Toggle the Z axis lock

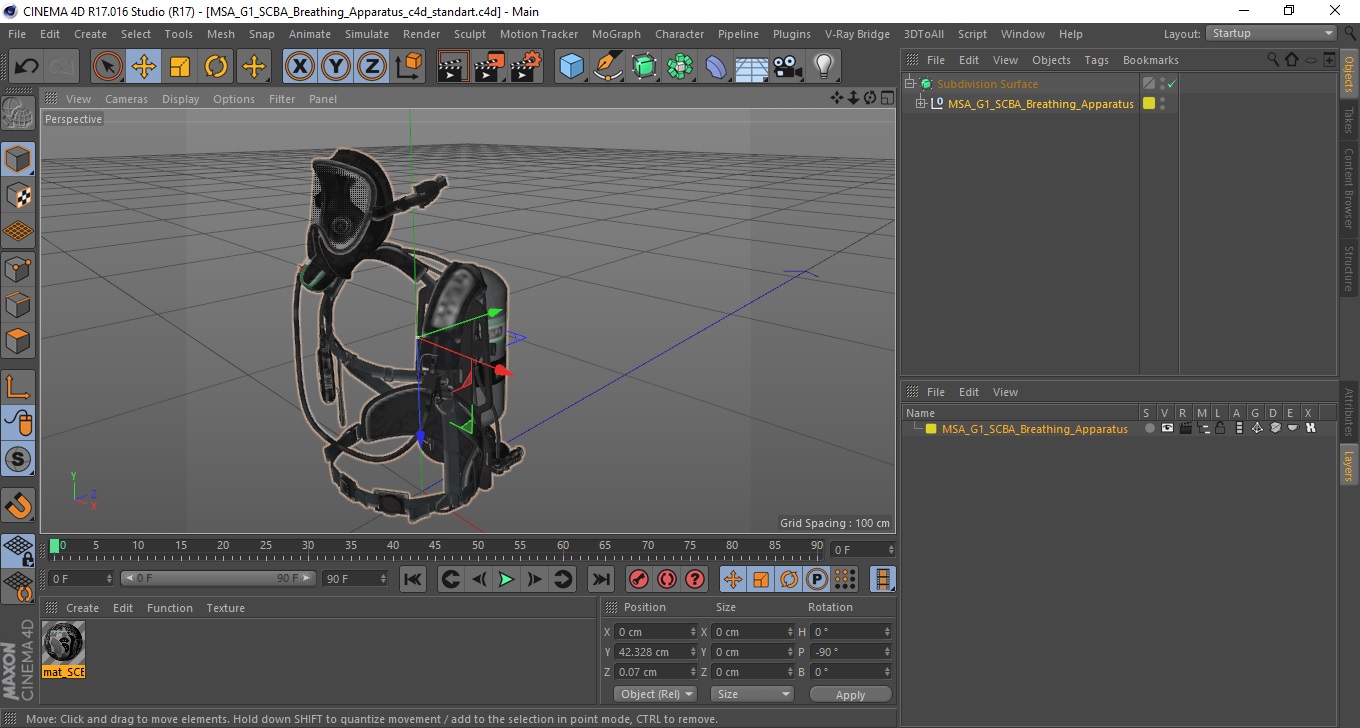coord(372,67)
